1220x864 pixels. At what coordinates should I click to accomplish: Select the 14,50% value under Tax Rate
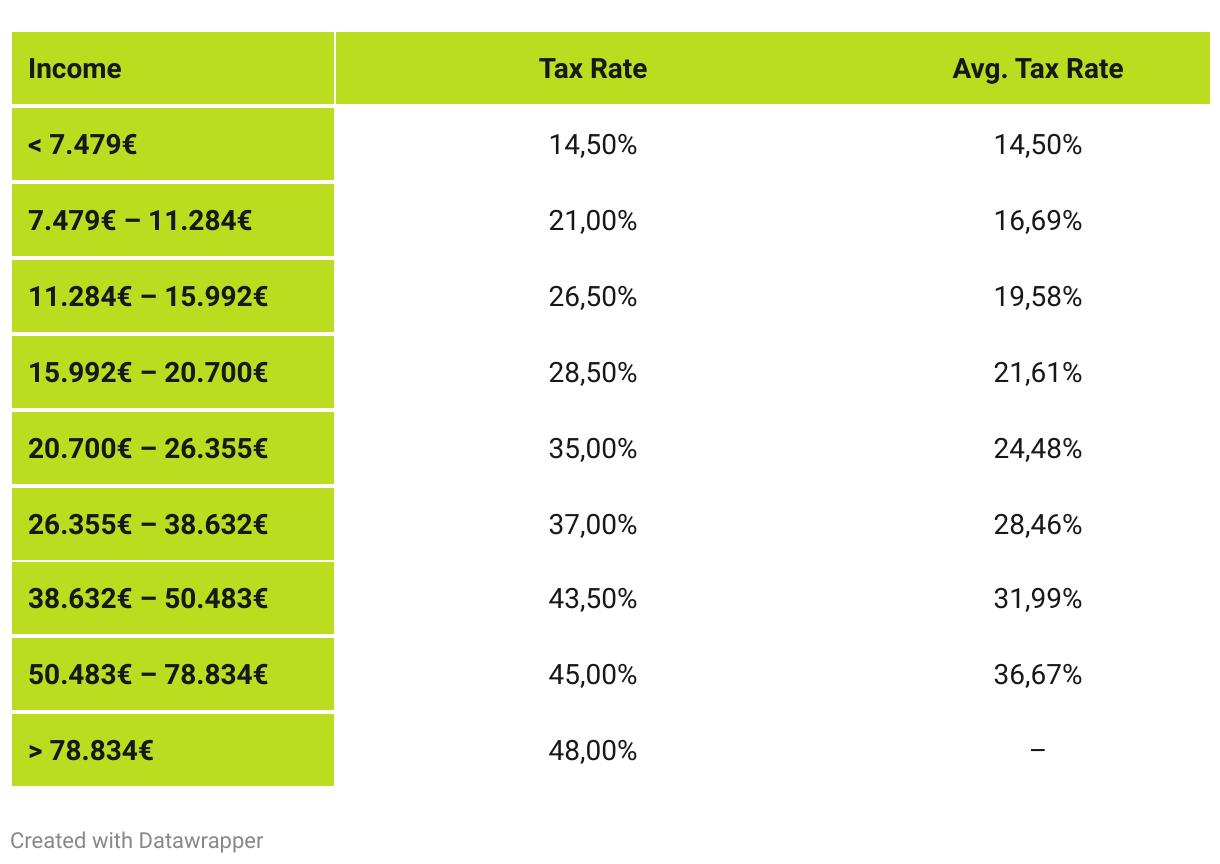click(593, 145)
